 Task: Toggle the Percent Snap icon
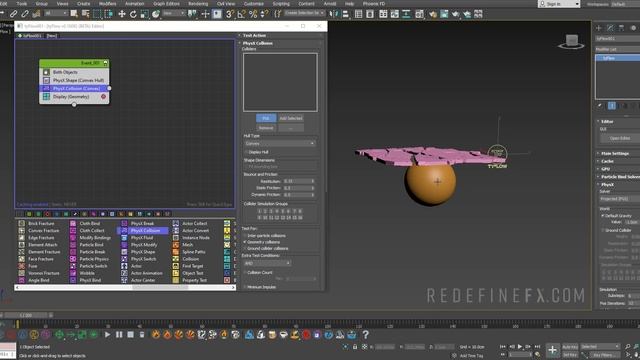[x=253, y=14]
